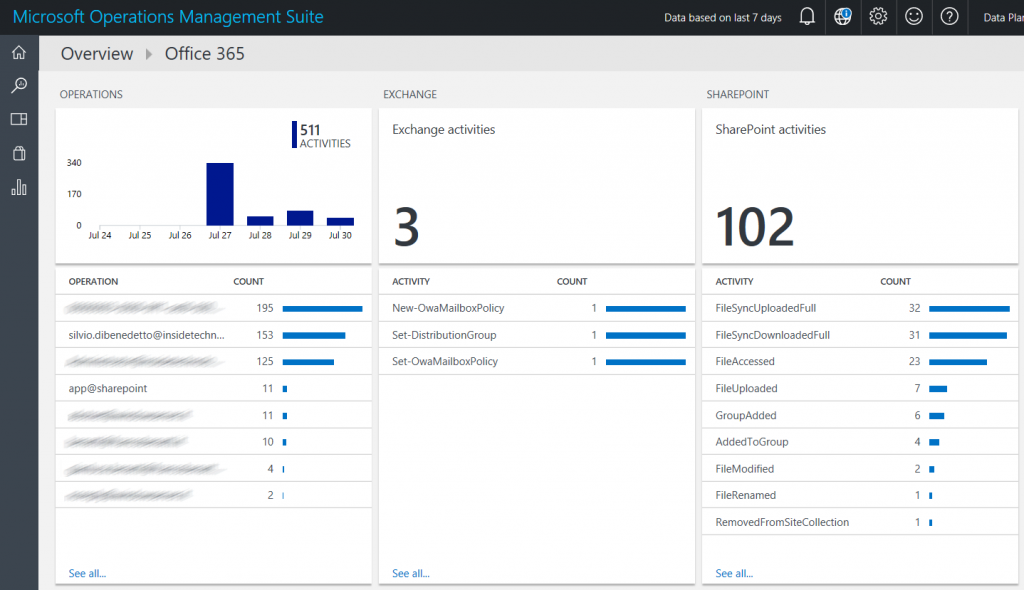Click the Activity header in the Exchange list

tap(411, 282)
